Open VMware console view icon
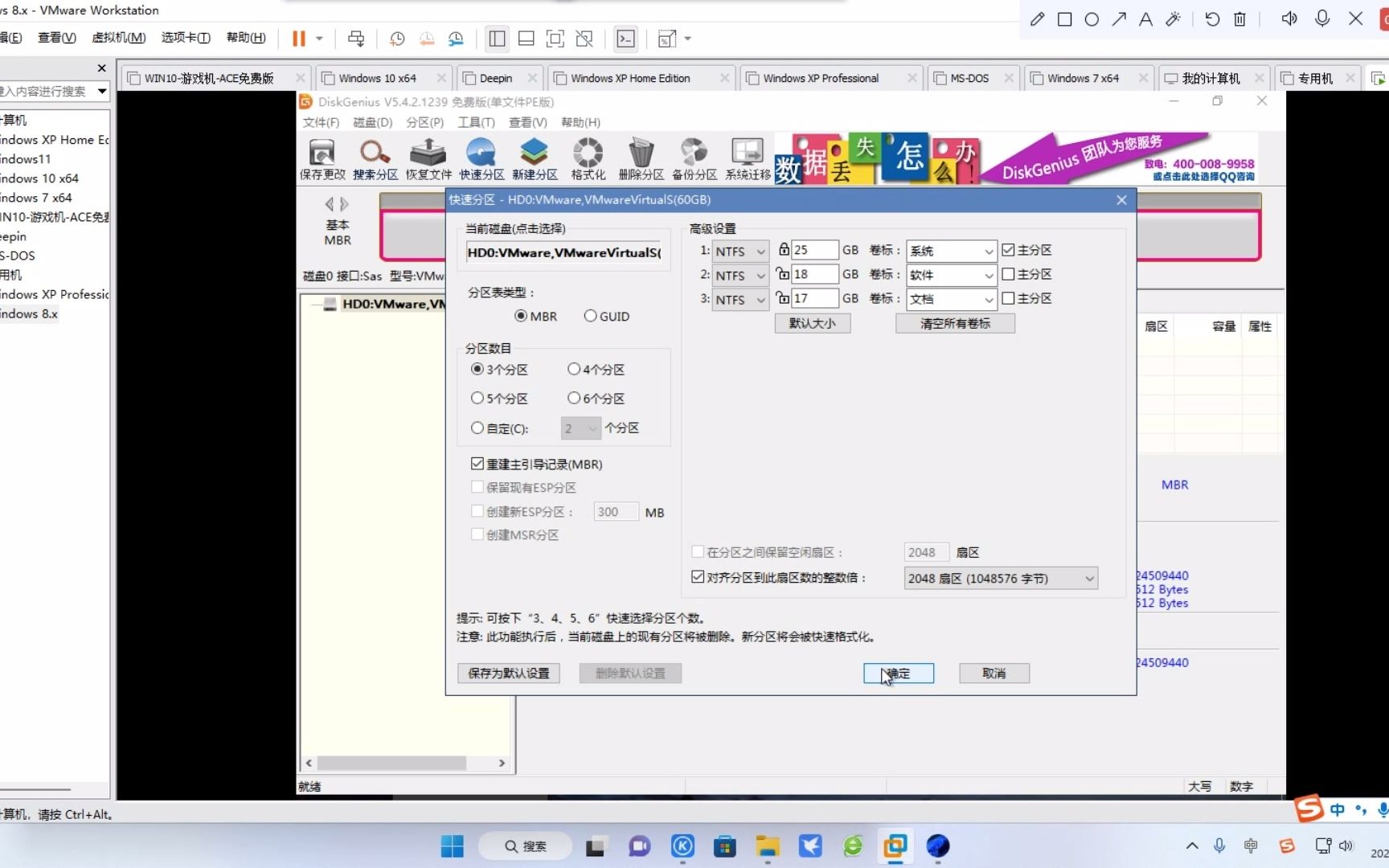 pos(625,39)
